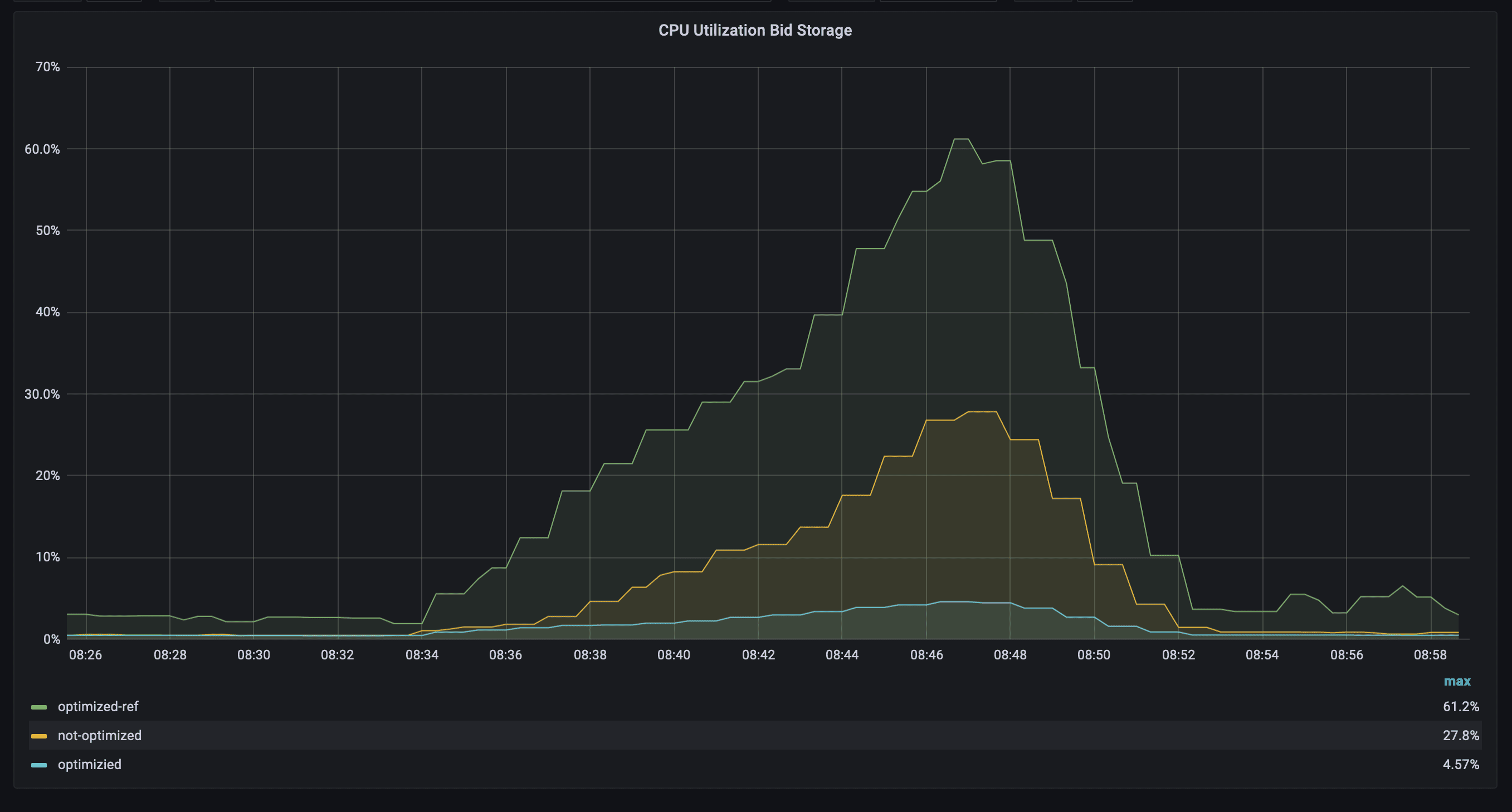Image resolution: width=1512 pixels, height=812 pixels.
Task: Click the yellow line's plateau peak near 08:47
Action: pos(982,412)
